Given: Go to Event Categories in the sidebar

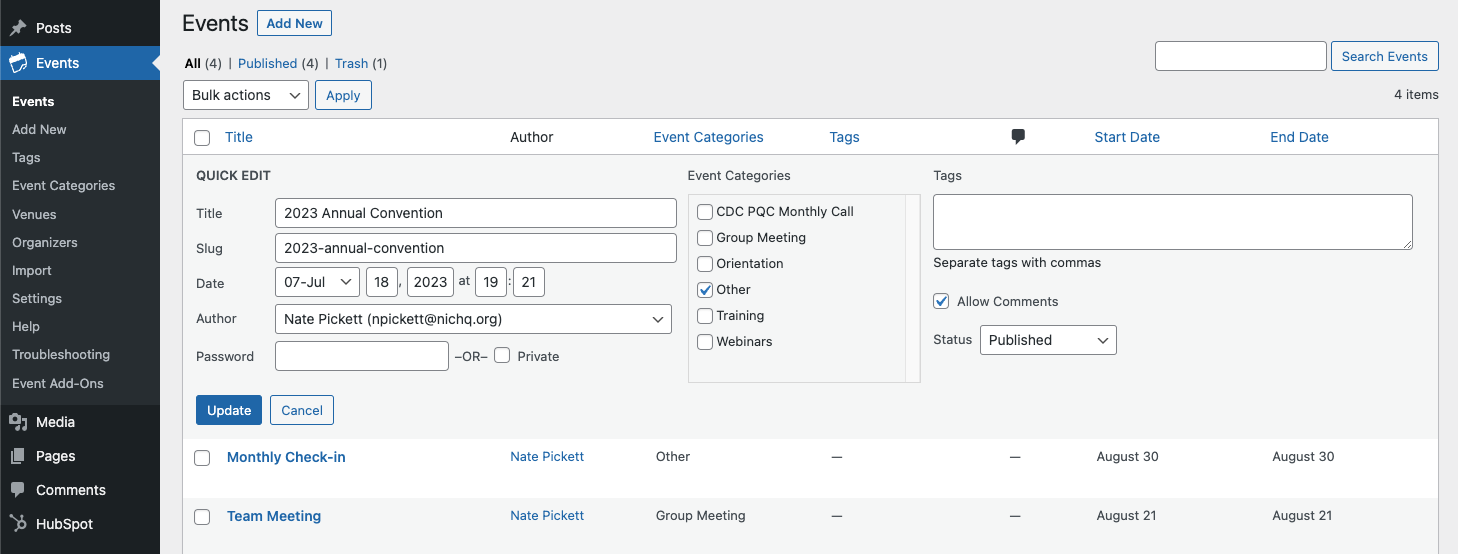Looking at the screenshot, I should pyautogui.click(x=63, y=186).
